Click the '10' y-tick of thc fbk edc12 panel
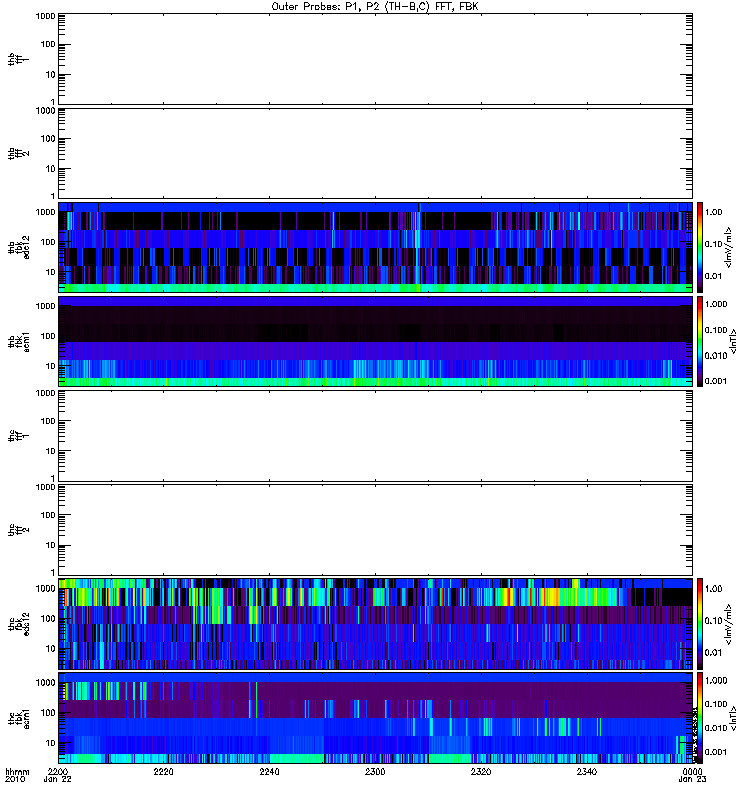 (x=51, y=649)
